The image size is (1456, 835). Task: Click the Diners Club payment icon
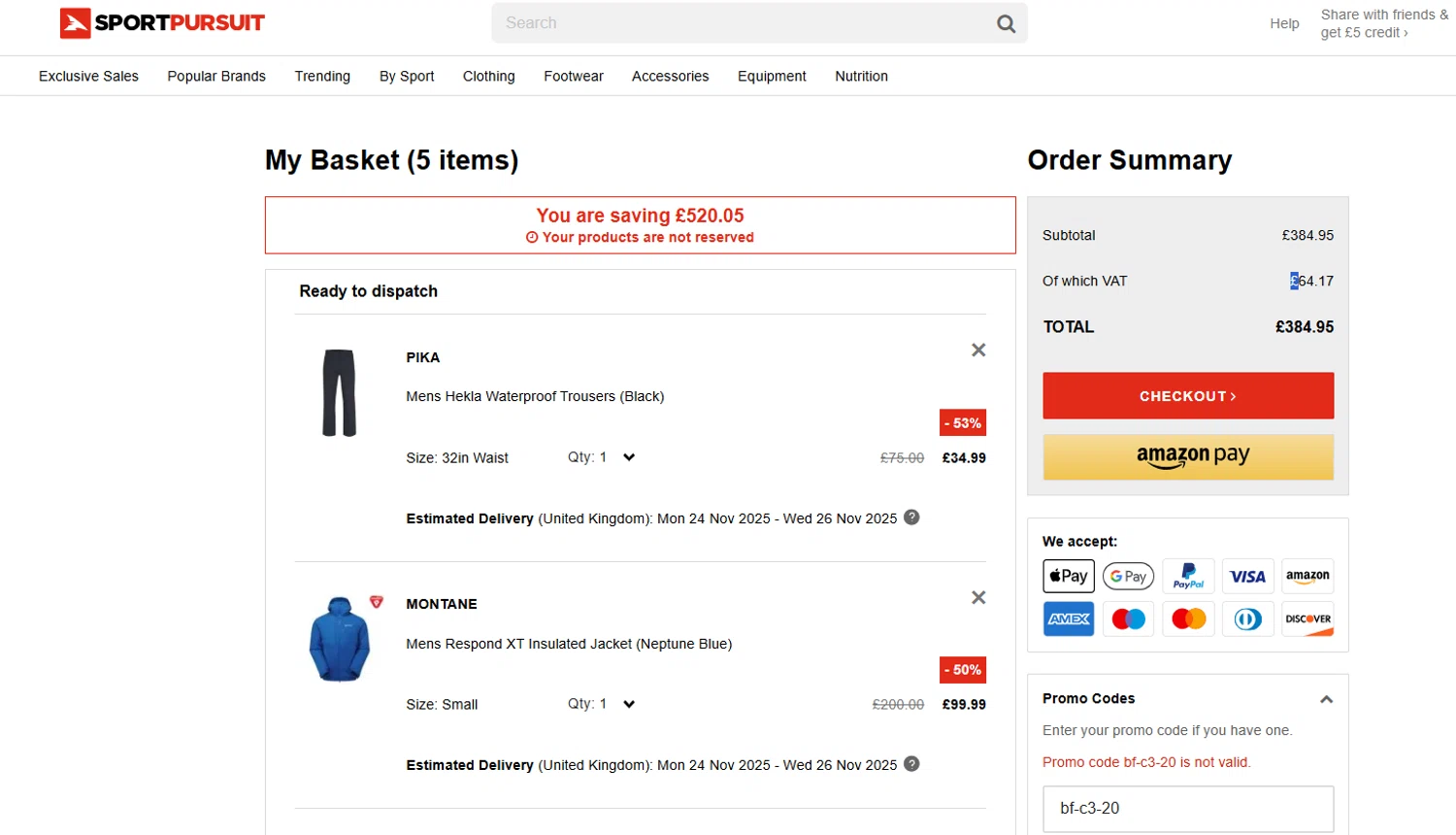pyautogui.click(x=1248, y=619)
